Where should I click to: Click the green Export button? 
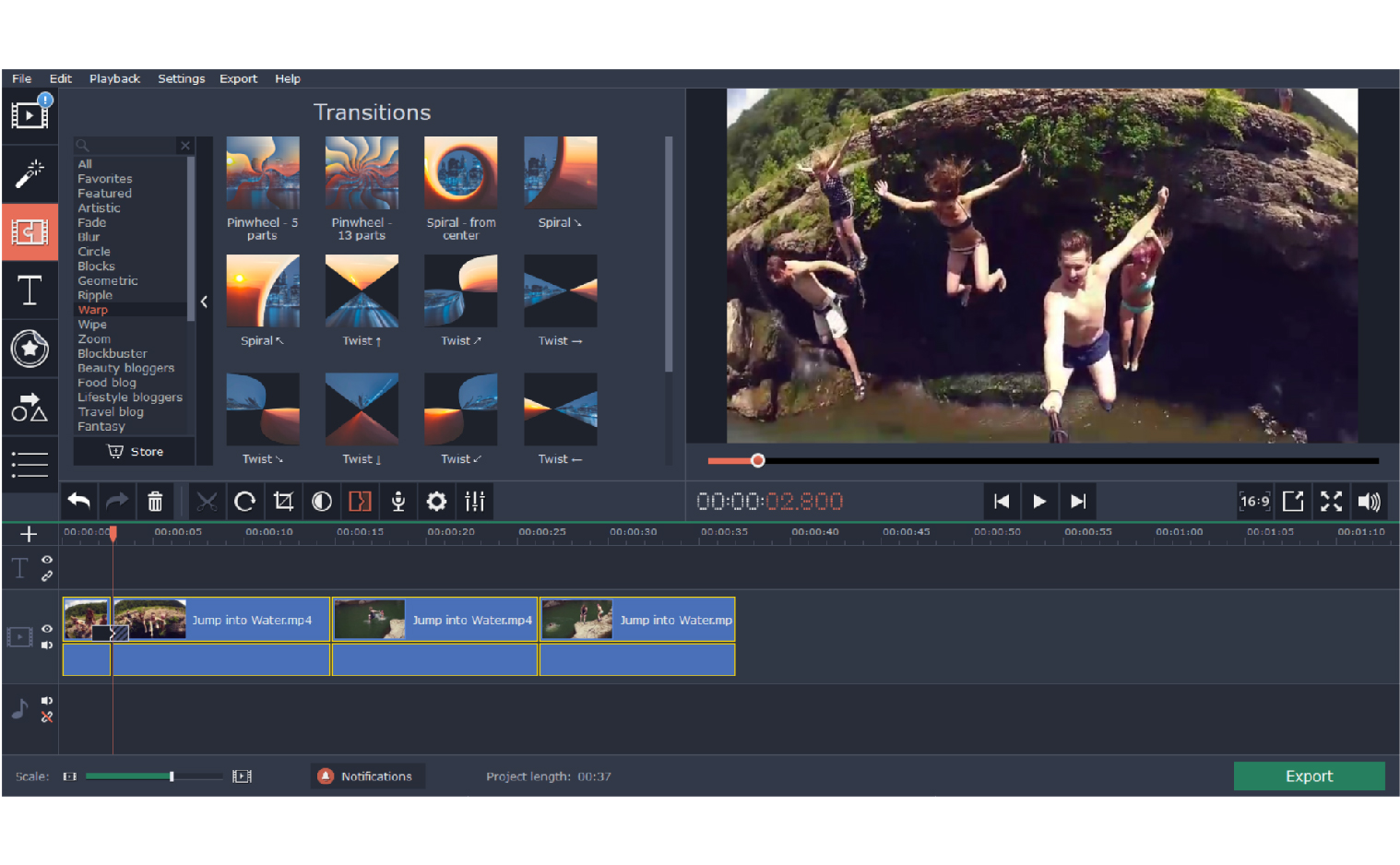click(x=1309, y=776)
